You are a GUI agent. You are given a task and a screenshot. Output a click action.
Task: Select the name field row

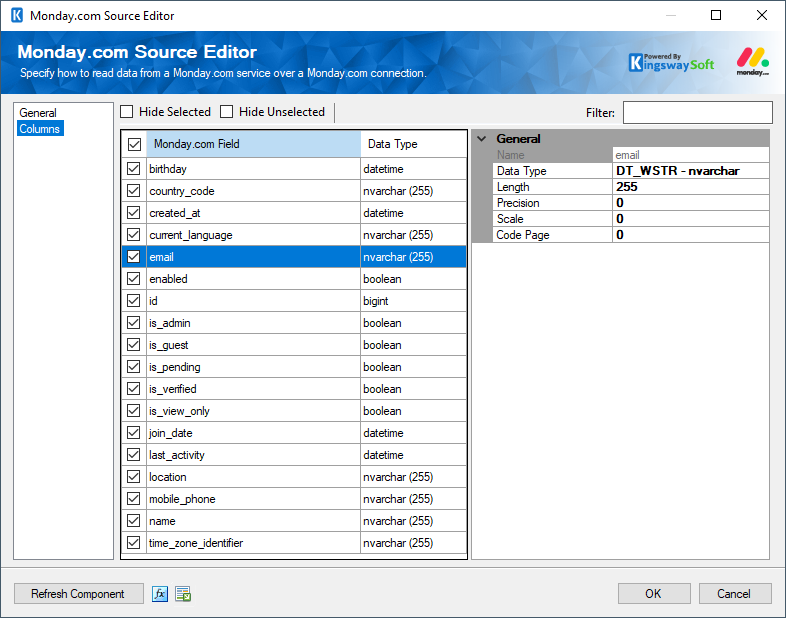tap(294, 521)
